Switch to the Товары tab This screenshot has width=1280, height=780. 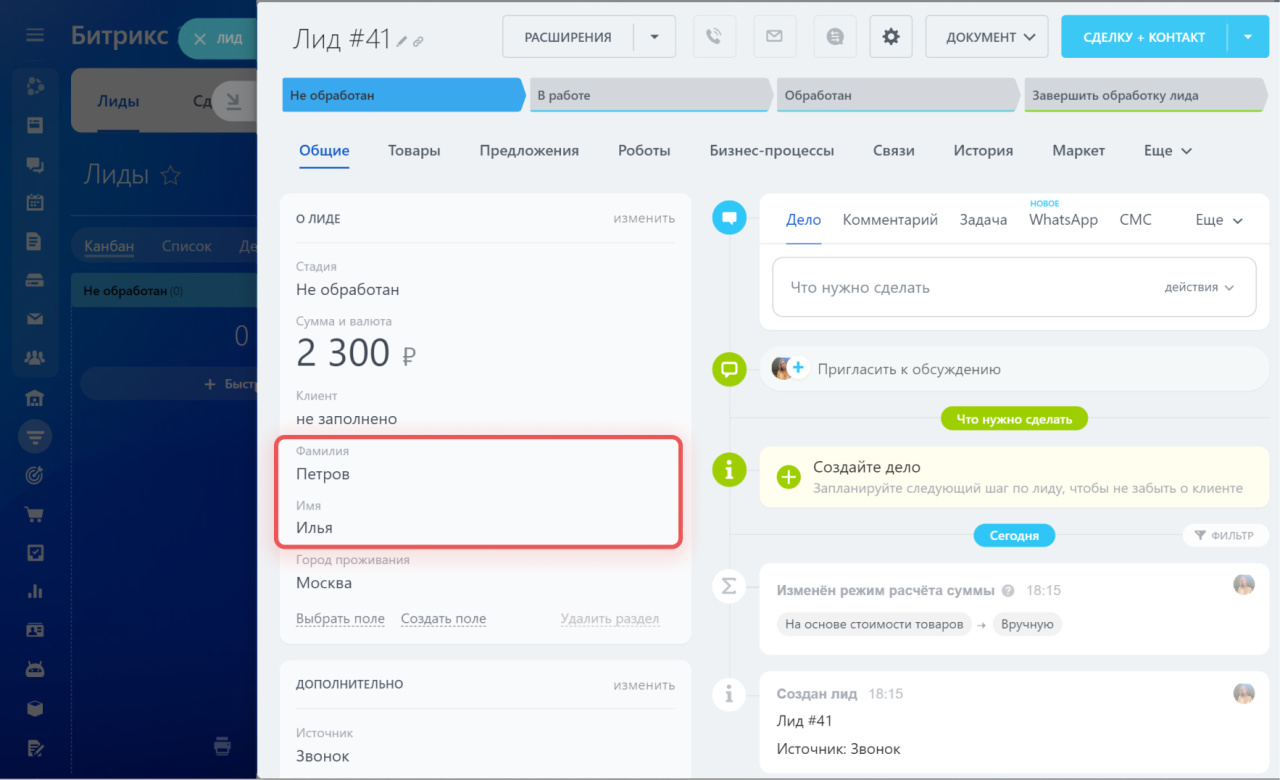[414, 151]
